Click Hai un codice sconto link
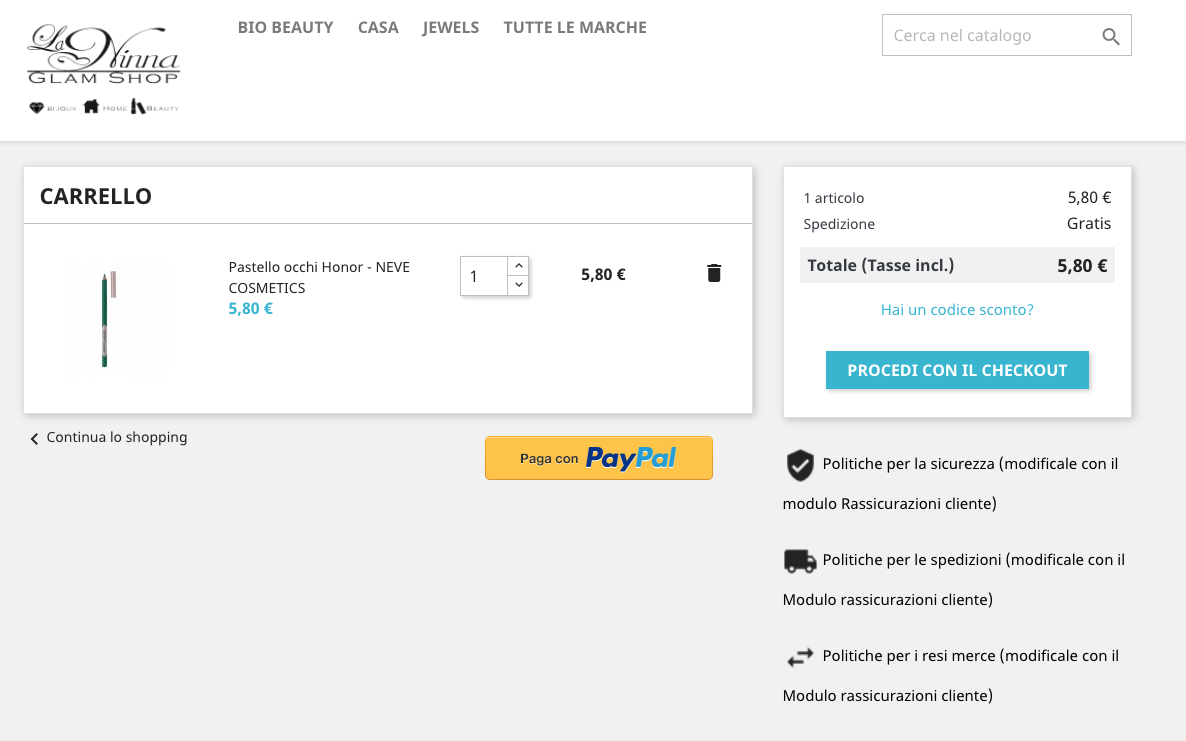The image size is (1186, 741). [x=957, y=309]
